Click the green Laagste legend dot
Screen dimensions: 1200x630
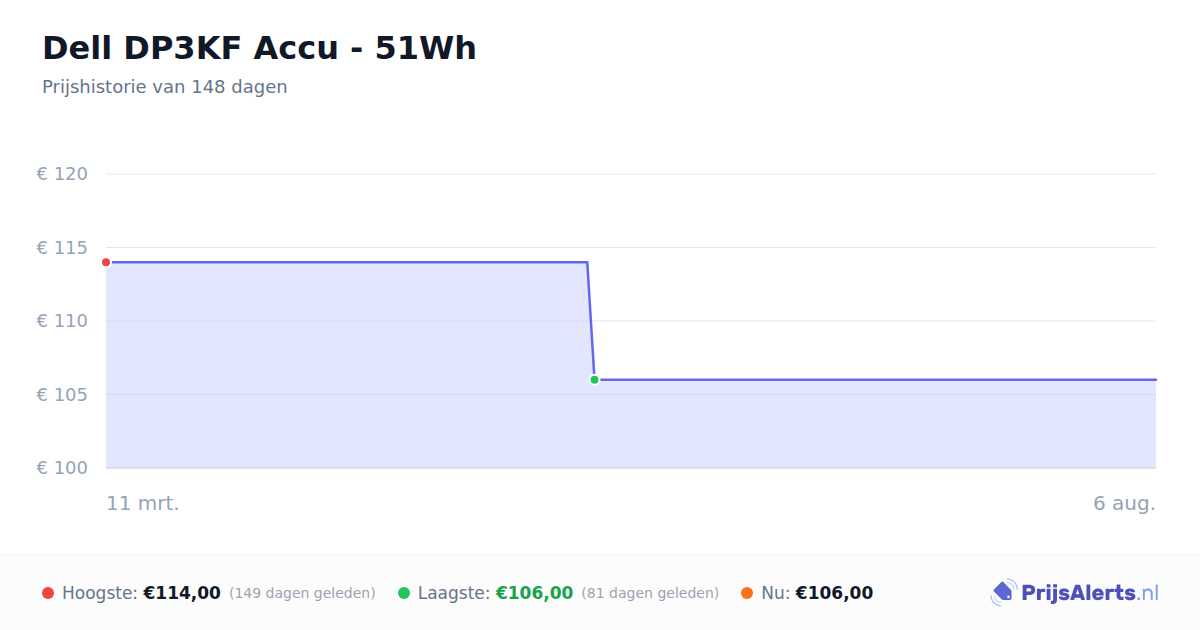[404, 593]
